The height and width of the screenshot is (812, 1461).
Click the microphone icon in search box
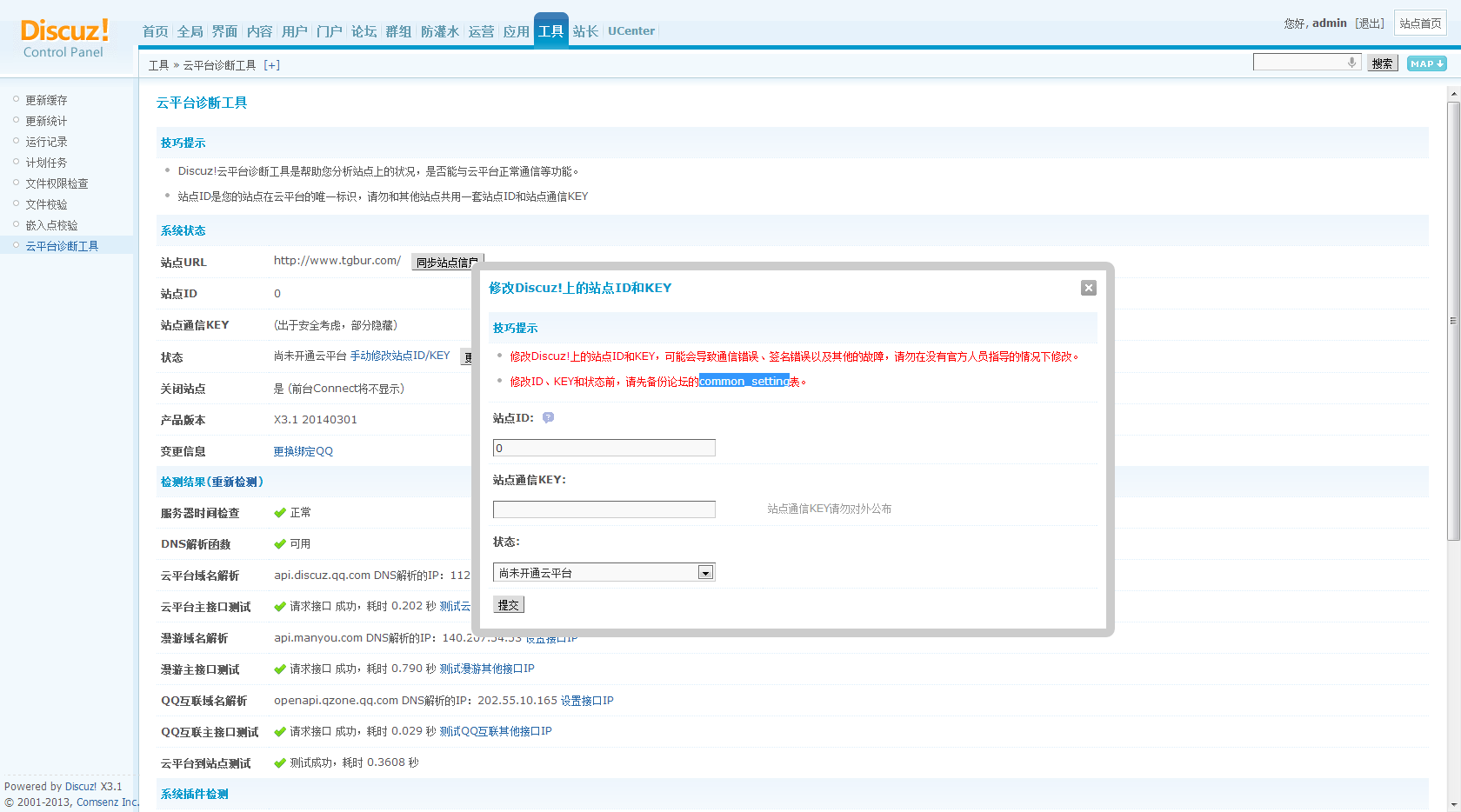1351,62
